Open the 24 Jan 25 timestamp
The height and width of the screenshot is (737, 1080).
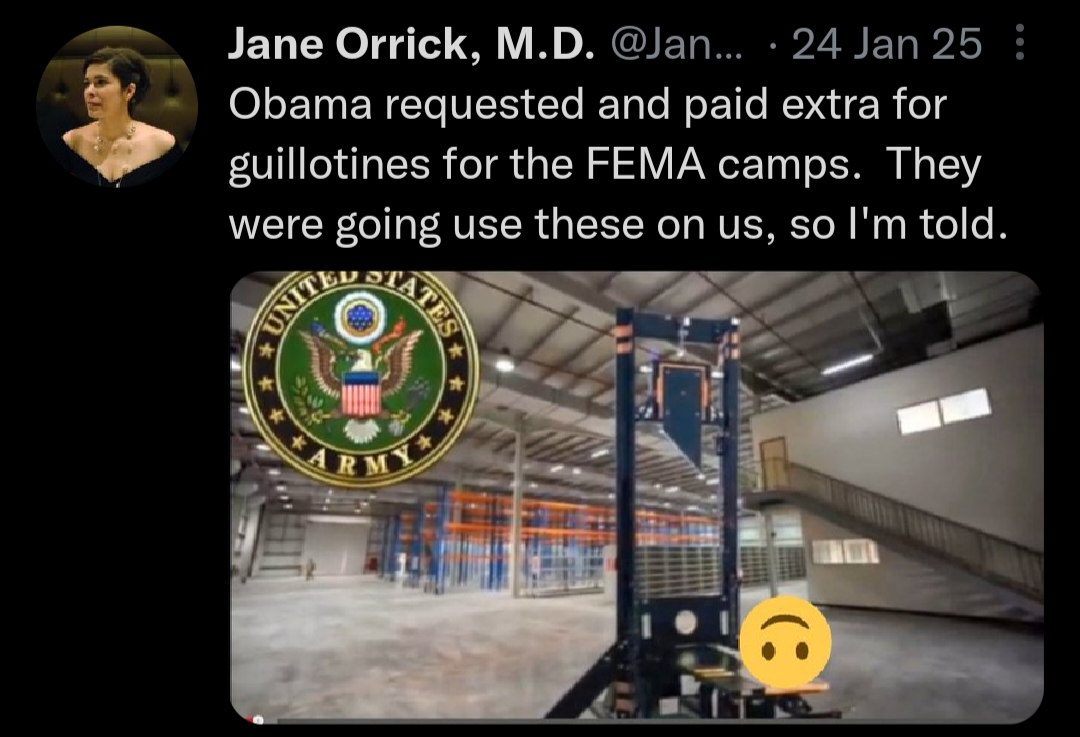(x=886, y=44)
